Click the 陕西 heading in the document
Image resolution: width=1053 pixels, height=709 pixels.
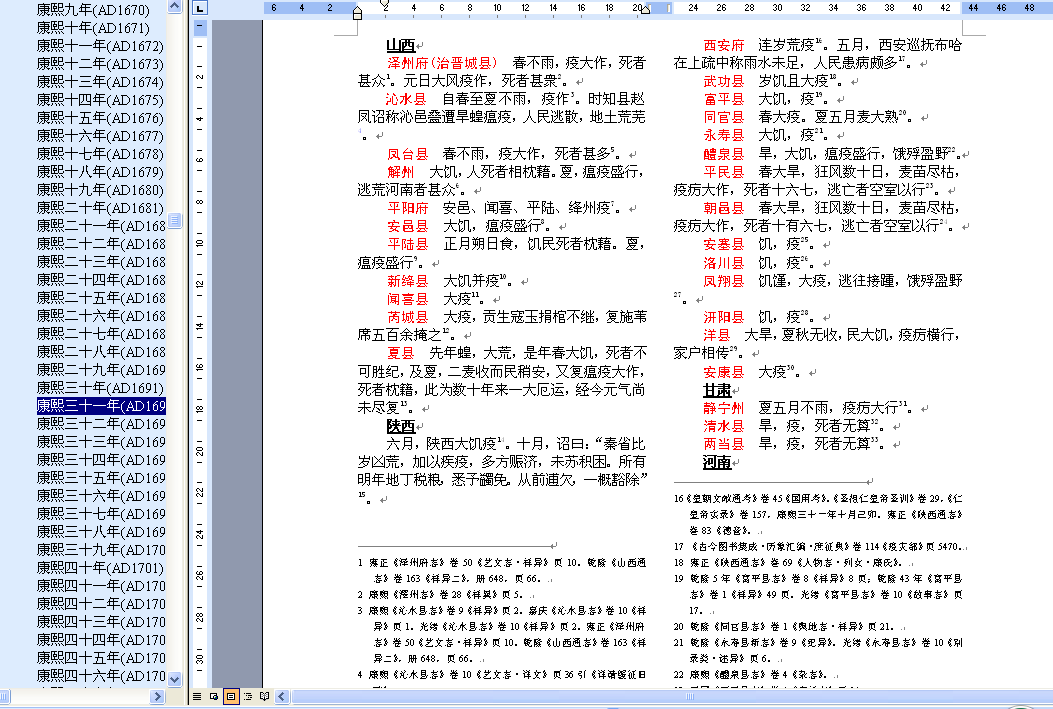(x=372, y=425)
